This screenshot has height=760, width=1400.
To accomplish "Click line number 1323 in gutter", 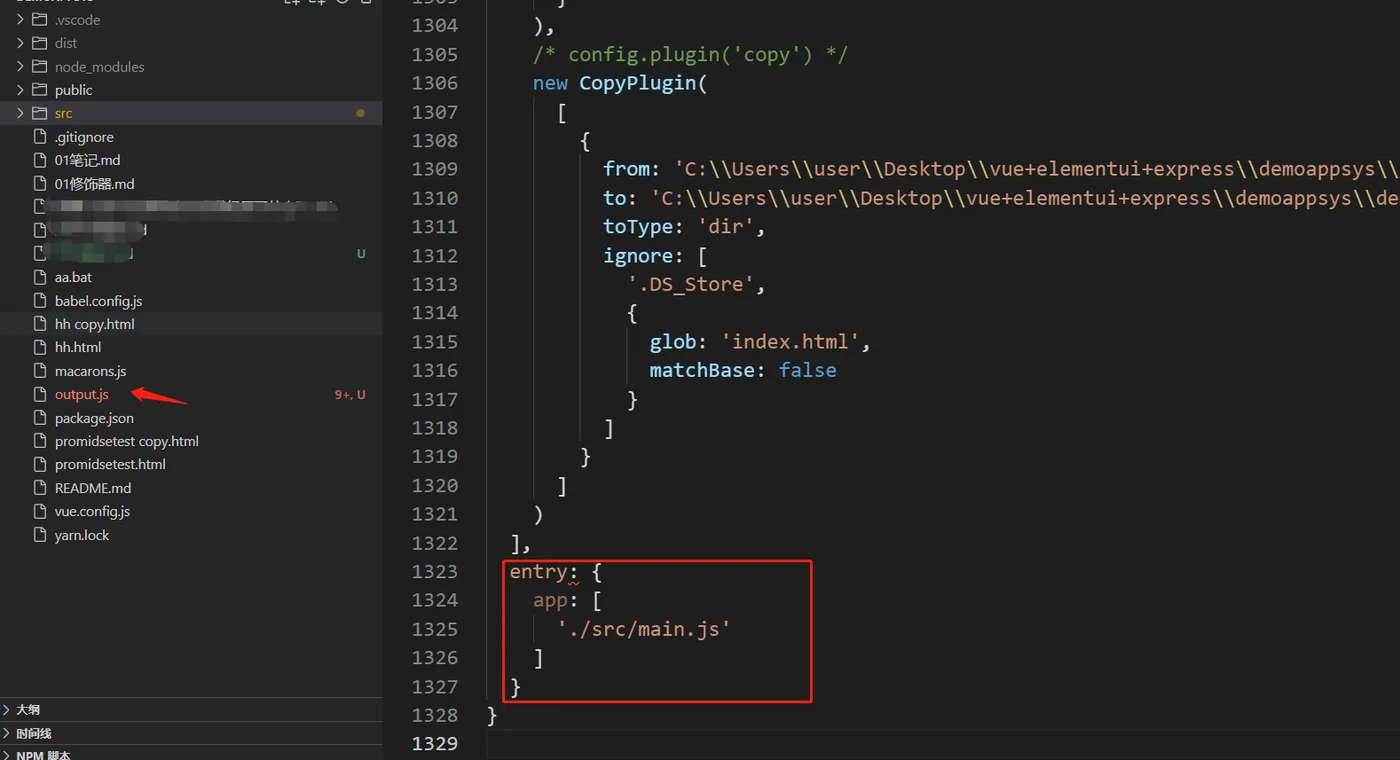I will pyautogui.click(x=434, y=571).
